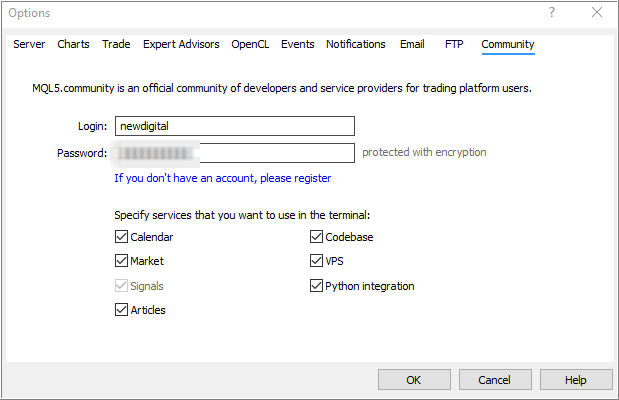Image resolution: width=619 pixels, height=400 pixels.
Task: Click the Login input field
Action: (x=234, y=126)
